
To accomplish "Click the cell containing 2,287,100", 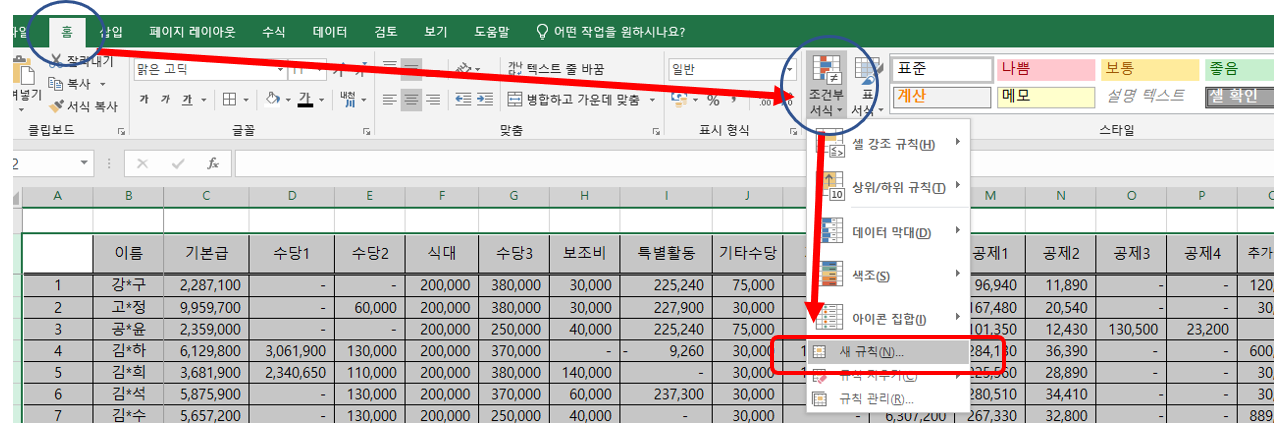I will click(206, 284).
